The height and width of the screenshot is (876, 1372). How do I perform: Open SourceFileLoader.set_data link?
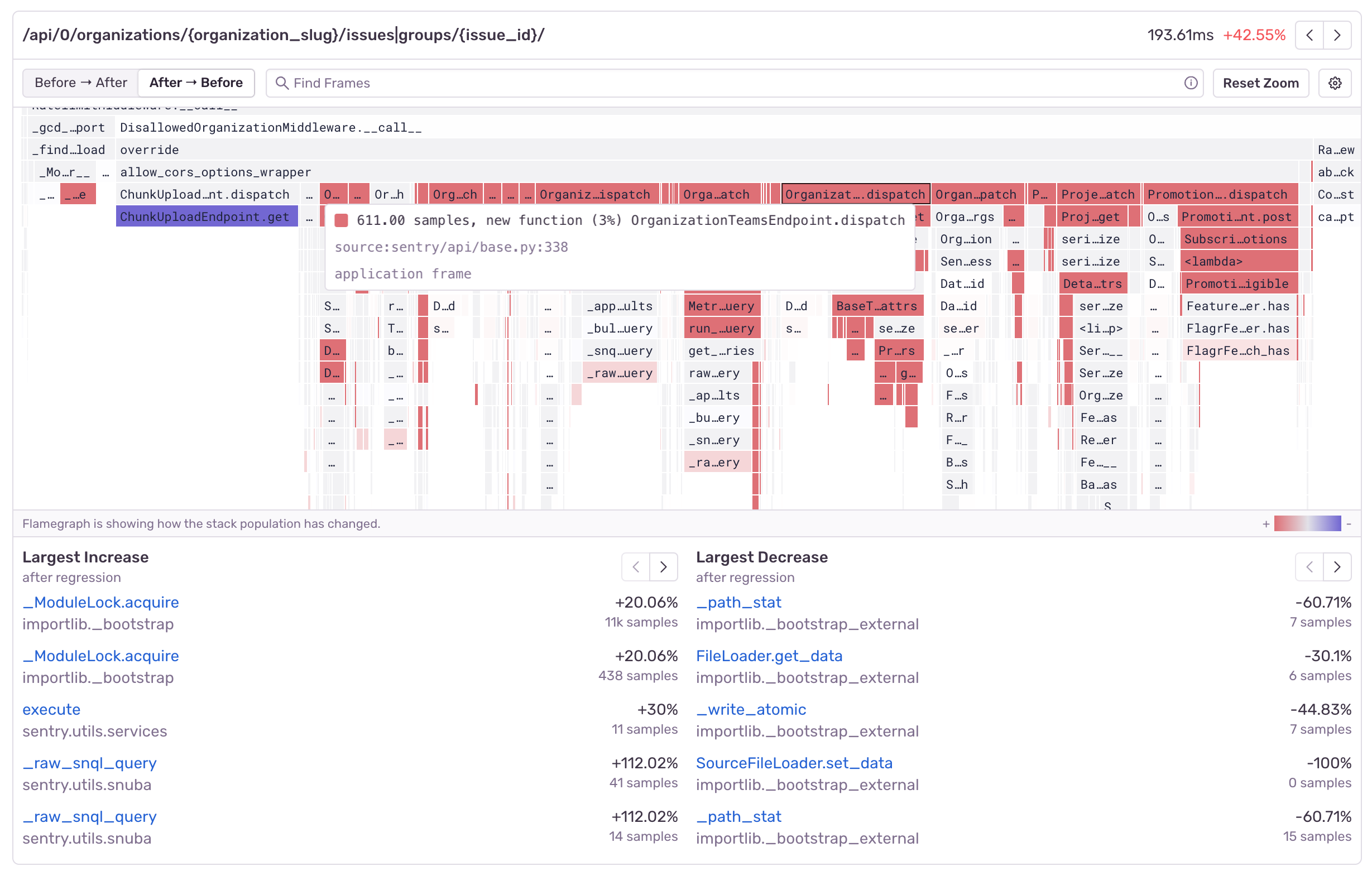[794, 763]
